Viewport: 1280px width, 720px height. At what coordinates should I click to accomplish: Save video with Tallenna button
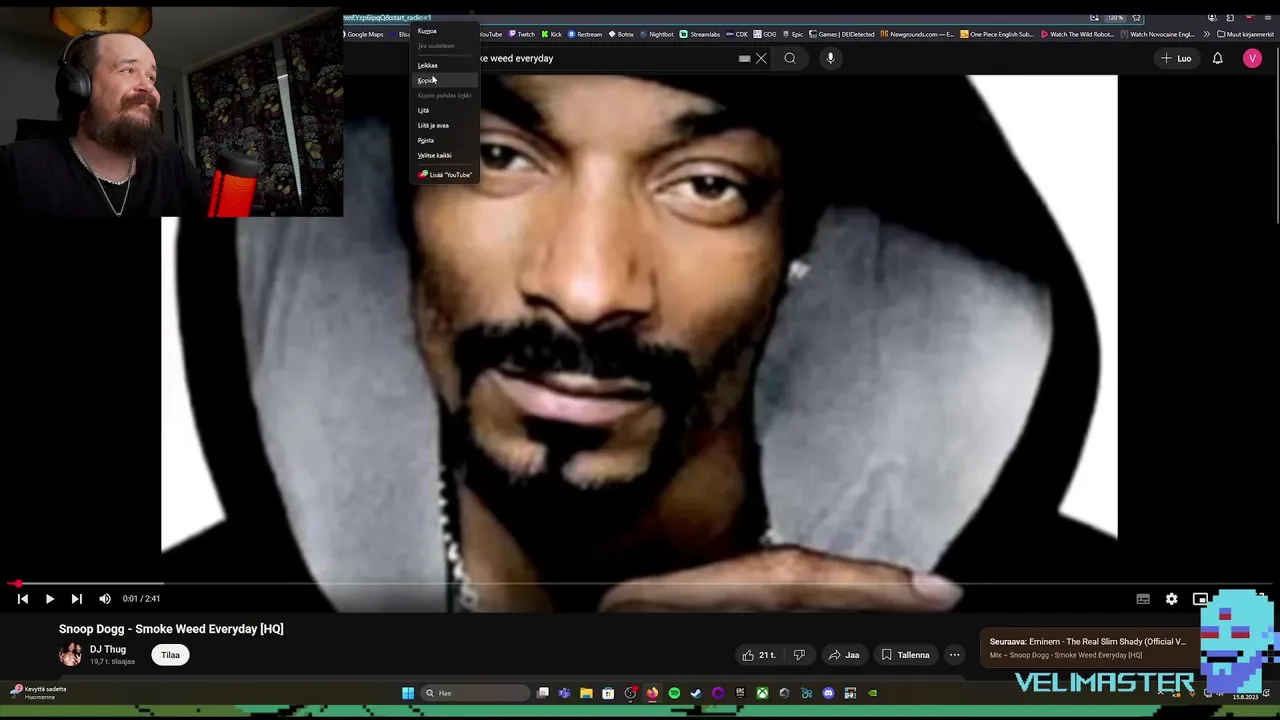[905, 655]
